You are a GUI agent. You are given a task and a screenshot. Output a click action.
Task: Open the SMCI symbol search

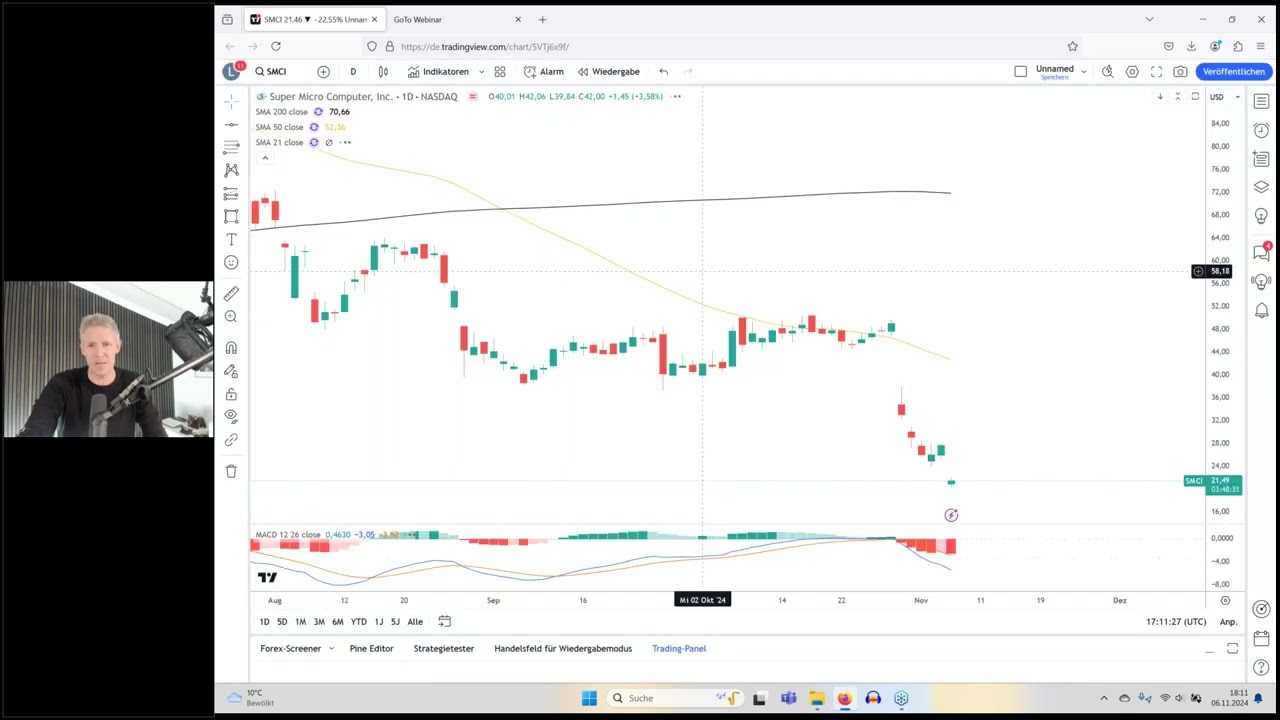tap(271, 72)
